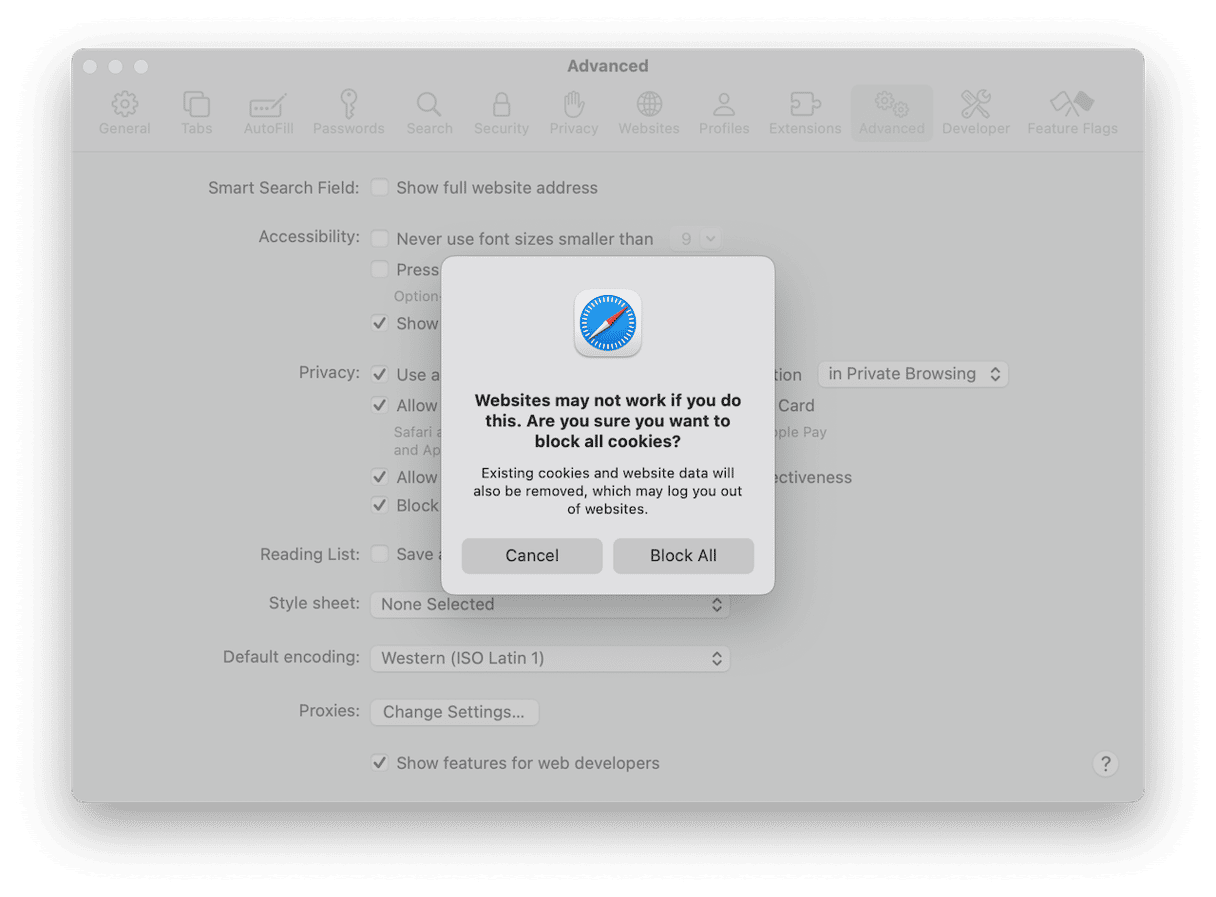This screenshot has height=897, width=1216.
Task: Toggle the Press Tab checkbox under Accessibility
Action: (380, 269)
